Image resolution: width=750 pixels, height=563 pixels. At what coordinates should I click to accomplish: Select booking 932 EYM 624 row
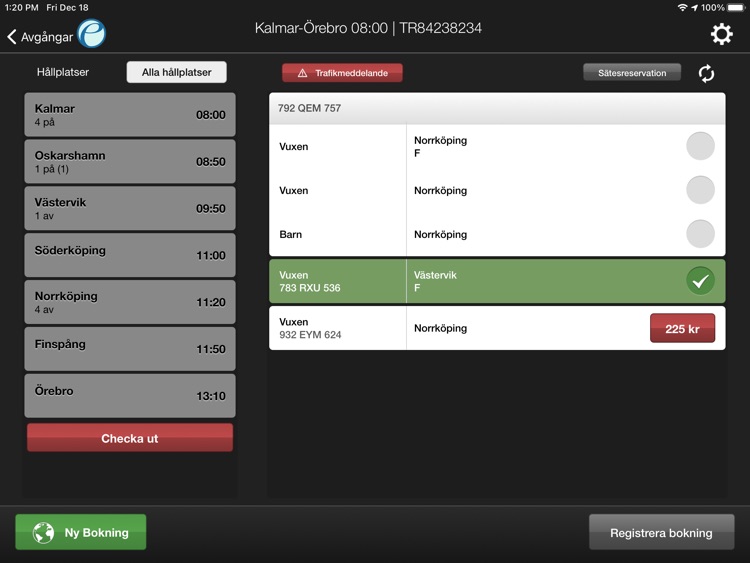(497, 328)
